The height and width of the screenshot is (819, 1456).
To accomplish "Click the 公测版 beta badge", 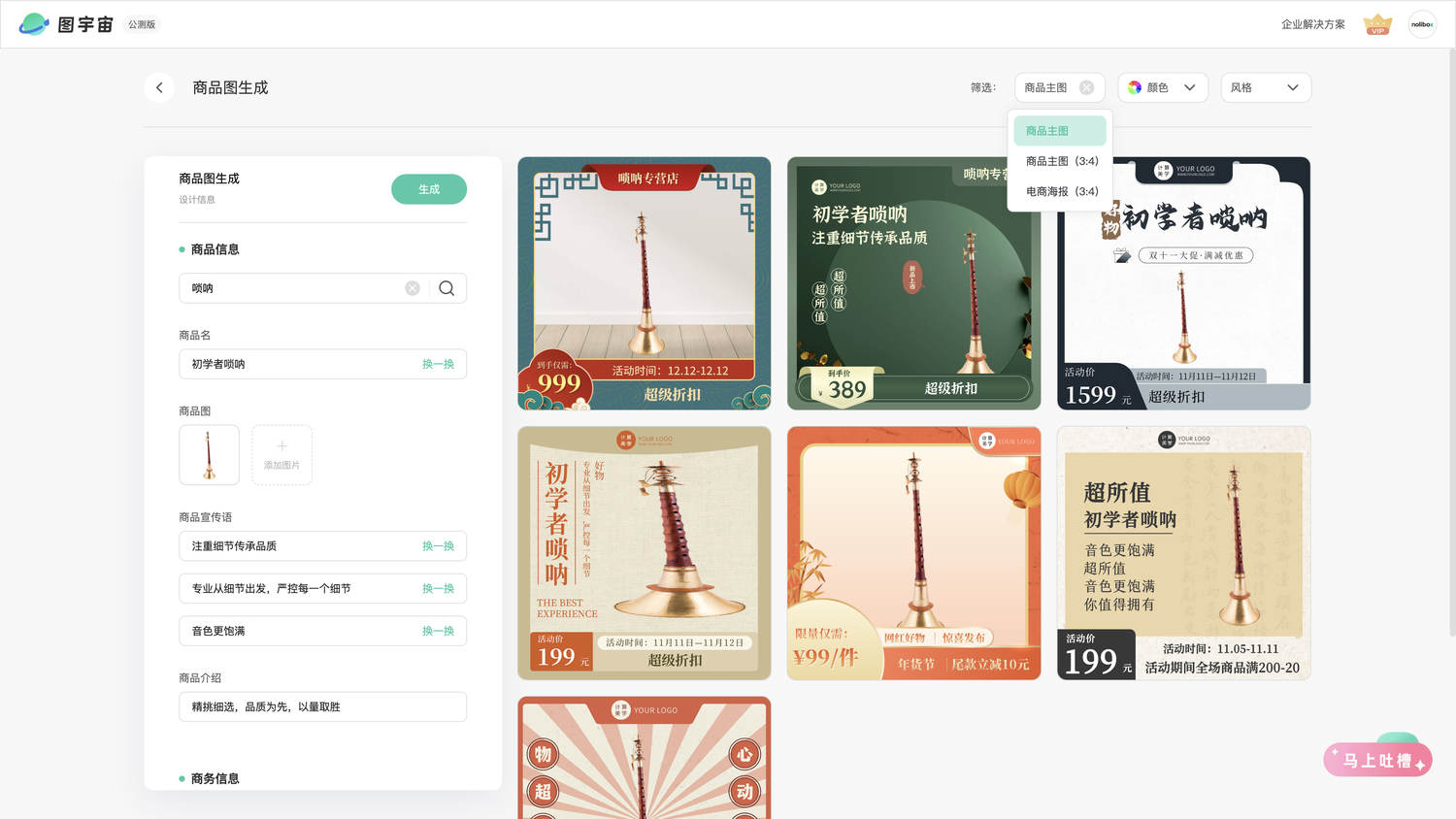I will pos(142,24).
